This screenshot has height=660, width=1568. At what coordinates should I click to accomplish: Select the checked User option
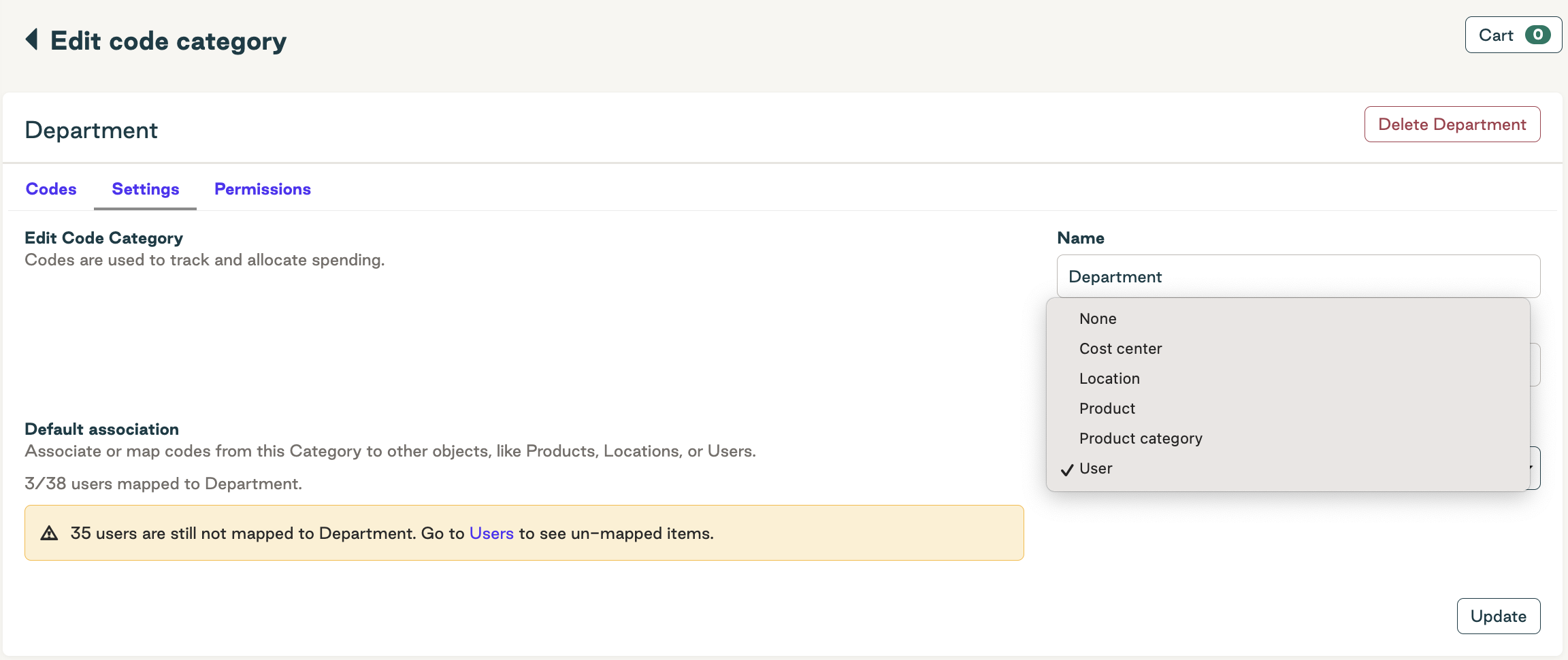tap(1288, 468)
